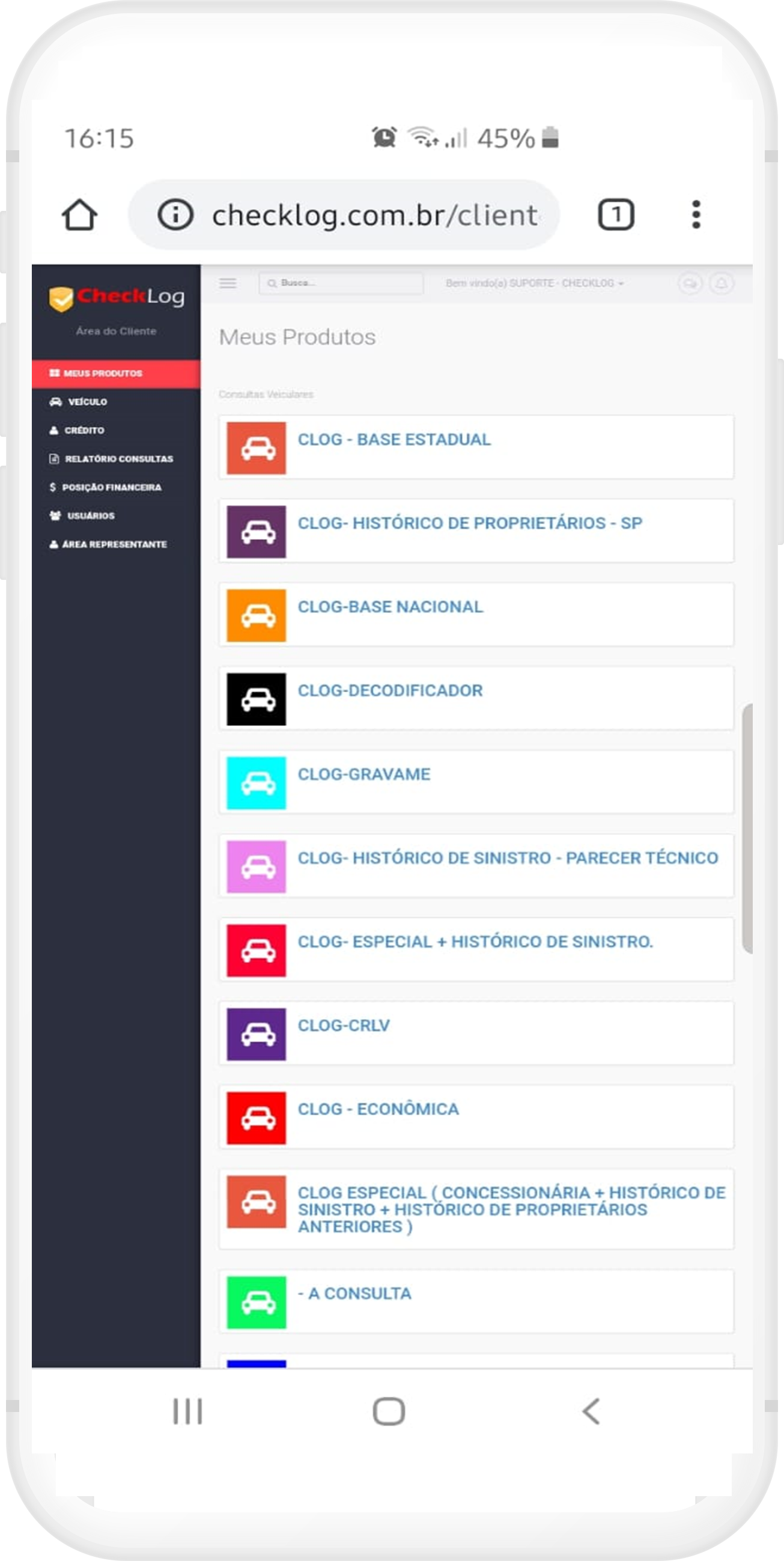This screenshot has height=1561, width=784.
Task: Open the chat messages icon in header
Action: (690, 283)
